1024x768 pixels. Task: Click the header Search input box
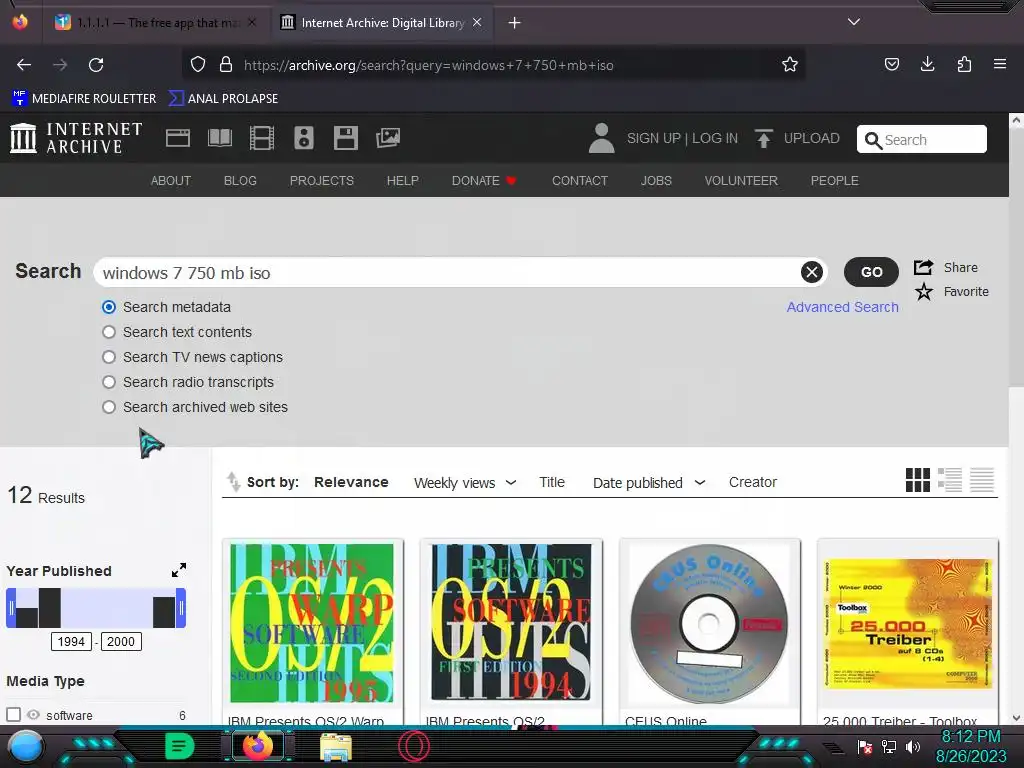click(x=921, y=139)
